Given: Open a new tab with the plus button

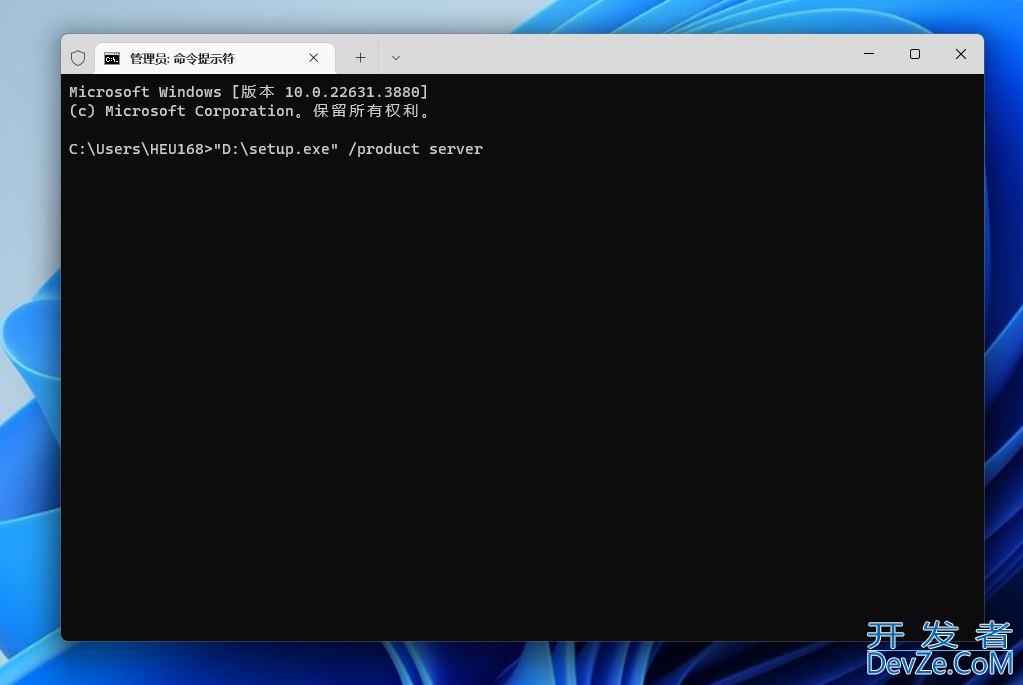Looking at the screenshot, I should point(360,58).
